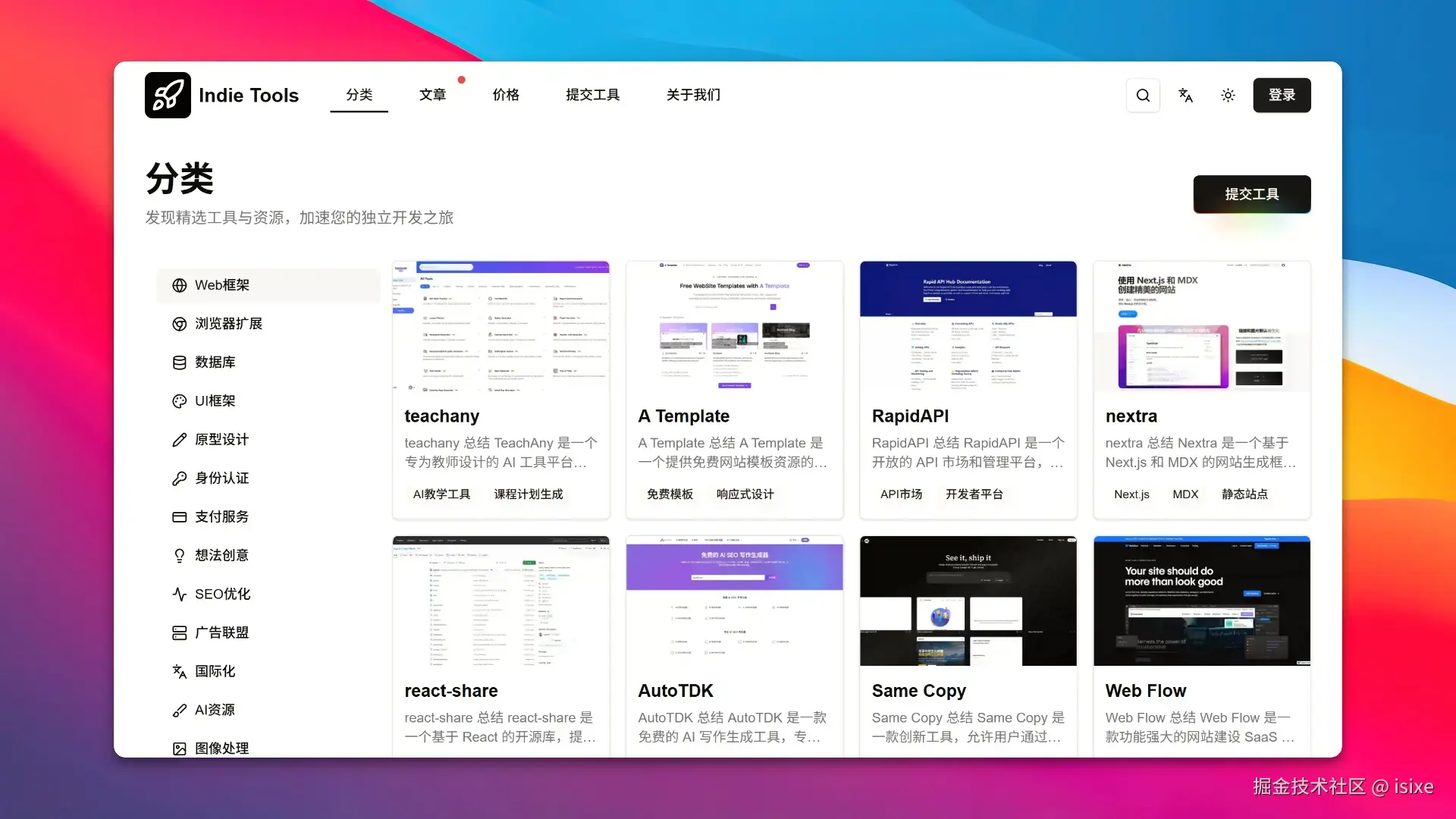Viewport: 1456px width, 819px height.
Task: Open the RapidAPI card thumbnail
Action: [968, 326]
